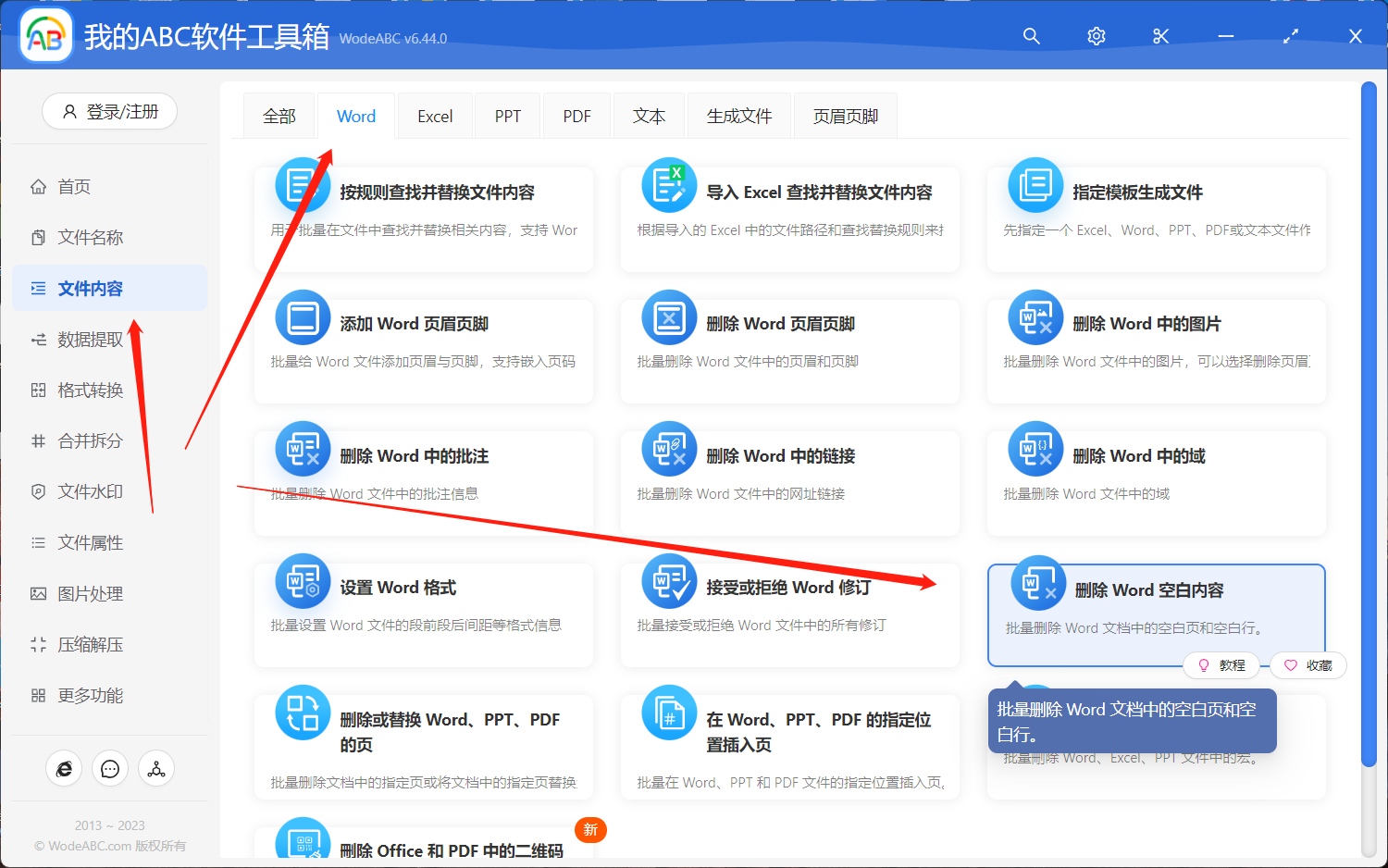The image size is (1388, 868).
Task: Click description 批量删除 Word 文件中的页眉和页脚
Action: pos(748,362)
